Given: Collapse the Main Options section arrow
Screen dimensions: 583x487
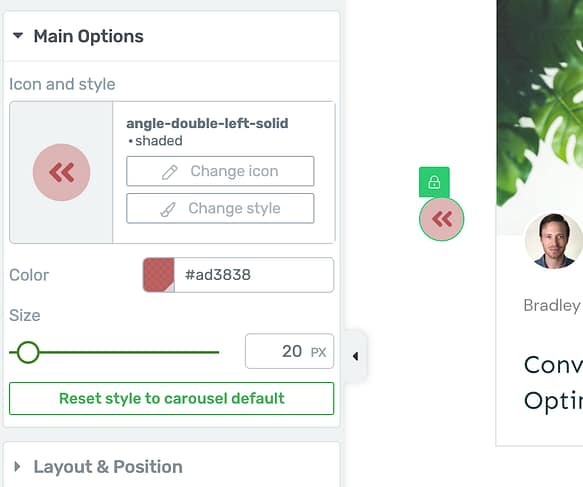Looking at the screenshot, I should (x=18, y=36).
